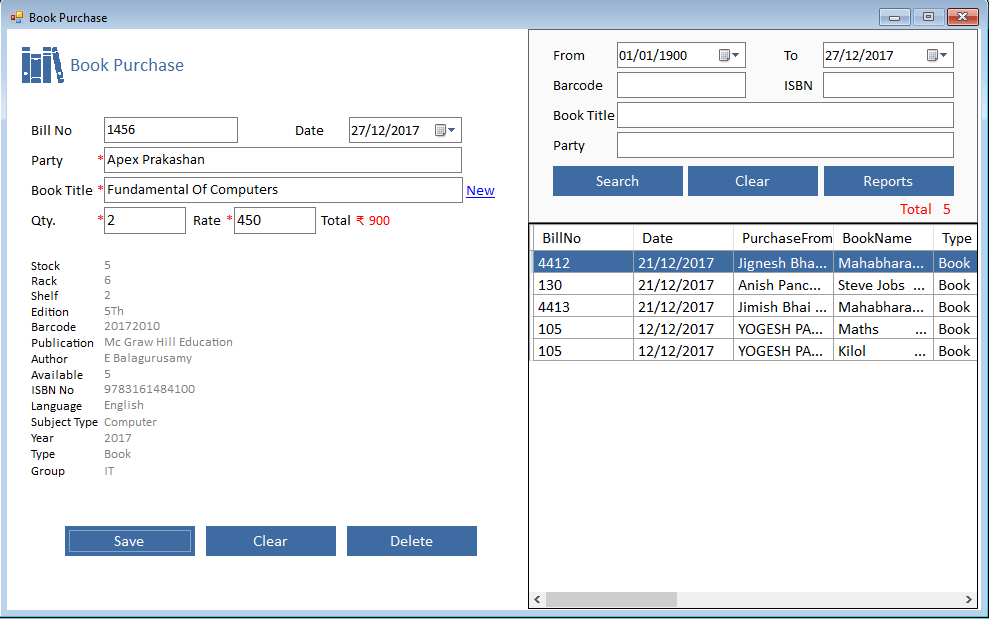Click the New book link
The image size is (989, 619).
point(480,191)
